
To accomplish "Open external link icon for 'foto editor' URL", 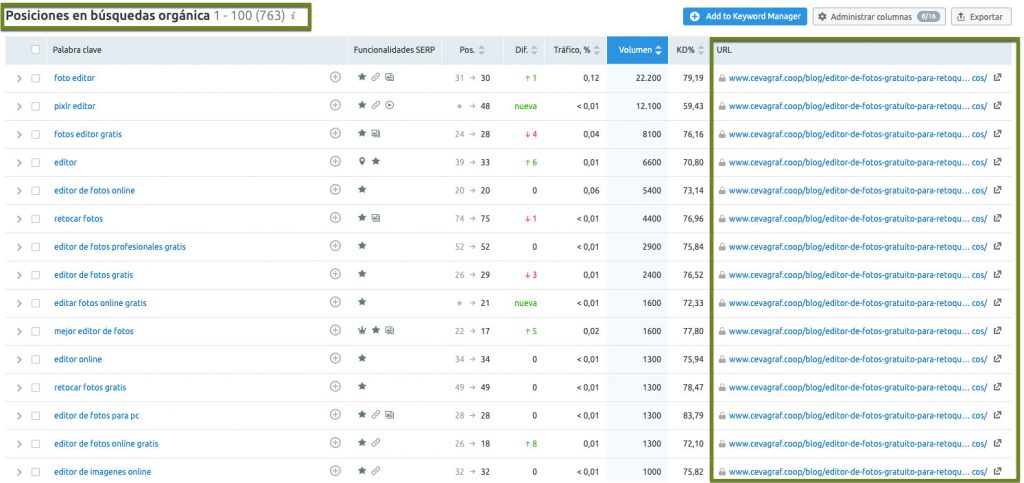I will coord(997,77).
